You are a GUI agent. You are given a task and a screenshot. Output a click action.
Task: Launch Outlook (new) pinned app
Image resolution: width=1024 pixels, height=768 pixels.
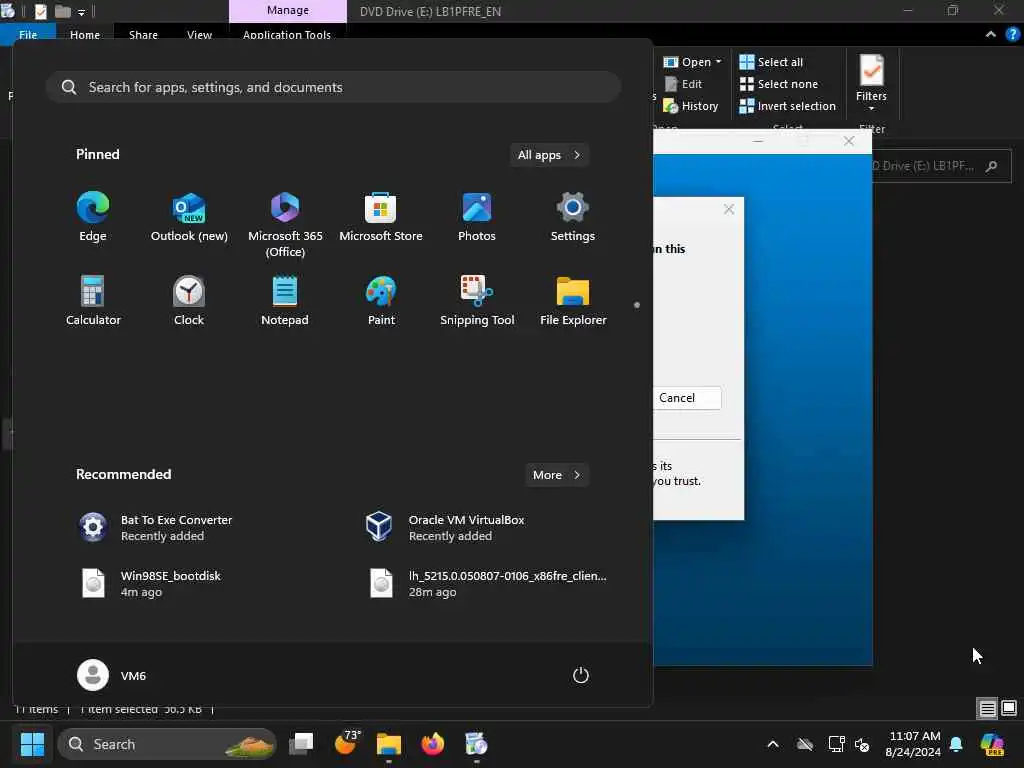(x=189, y=217)
